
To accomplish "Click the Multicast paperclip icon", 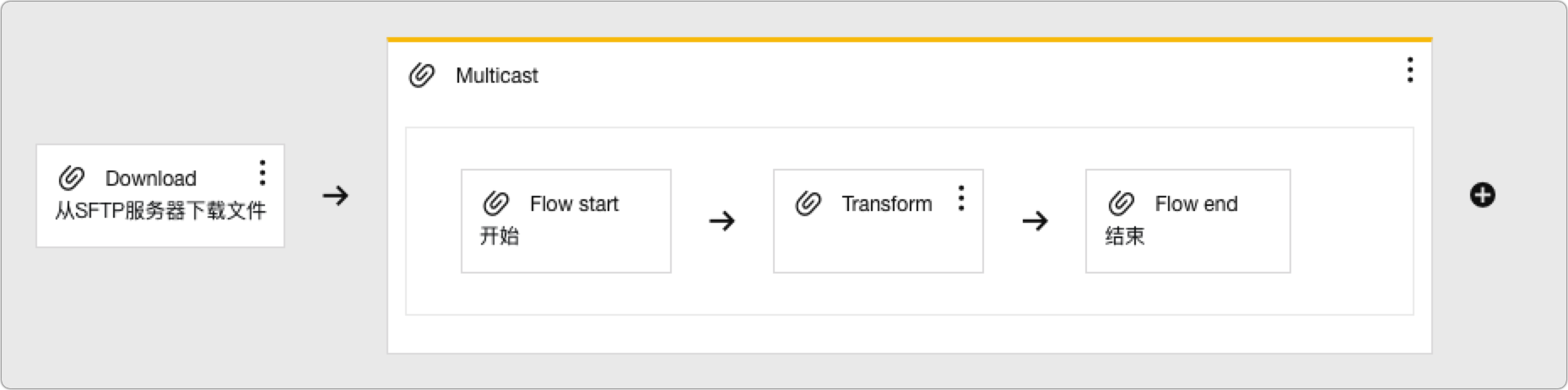I will (422, 75).
